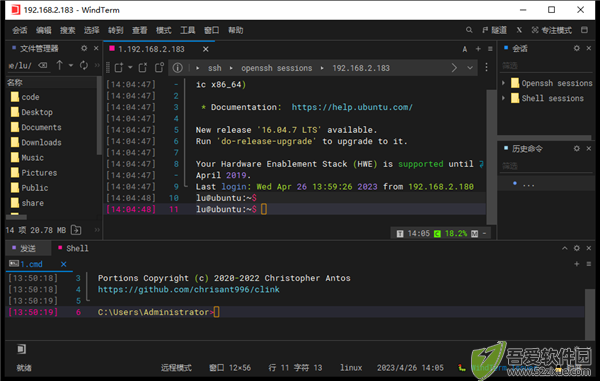Refresh the file manager listing

(x=84, y=65)
